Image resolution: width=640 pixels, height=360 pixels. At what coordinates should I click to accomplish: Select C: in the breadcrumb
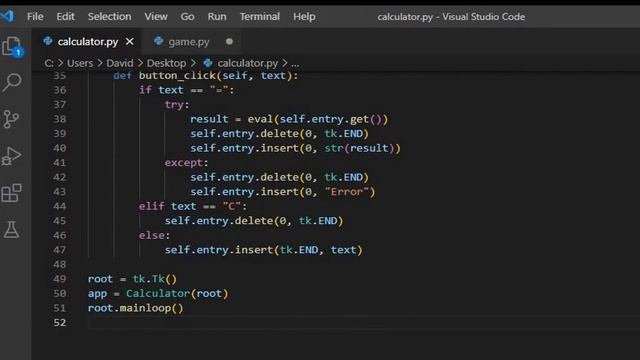click(49, 63)
